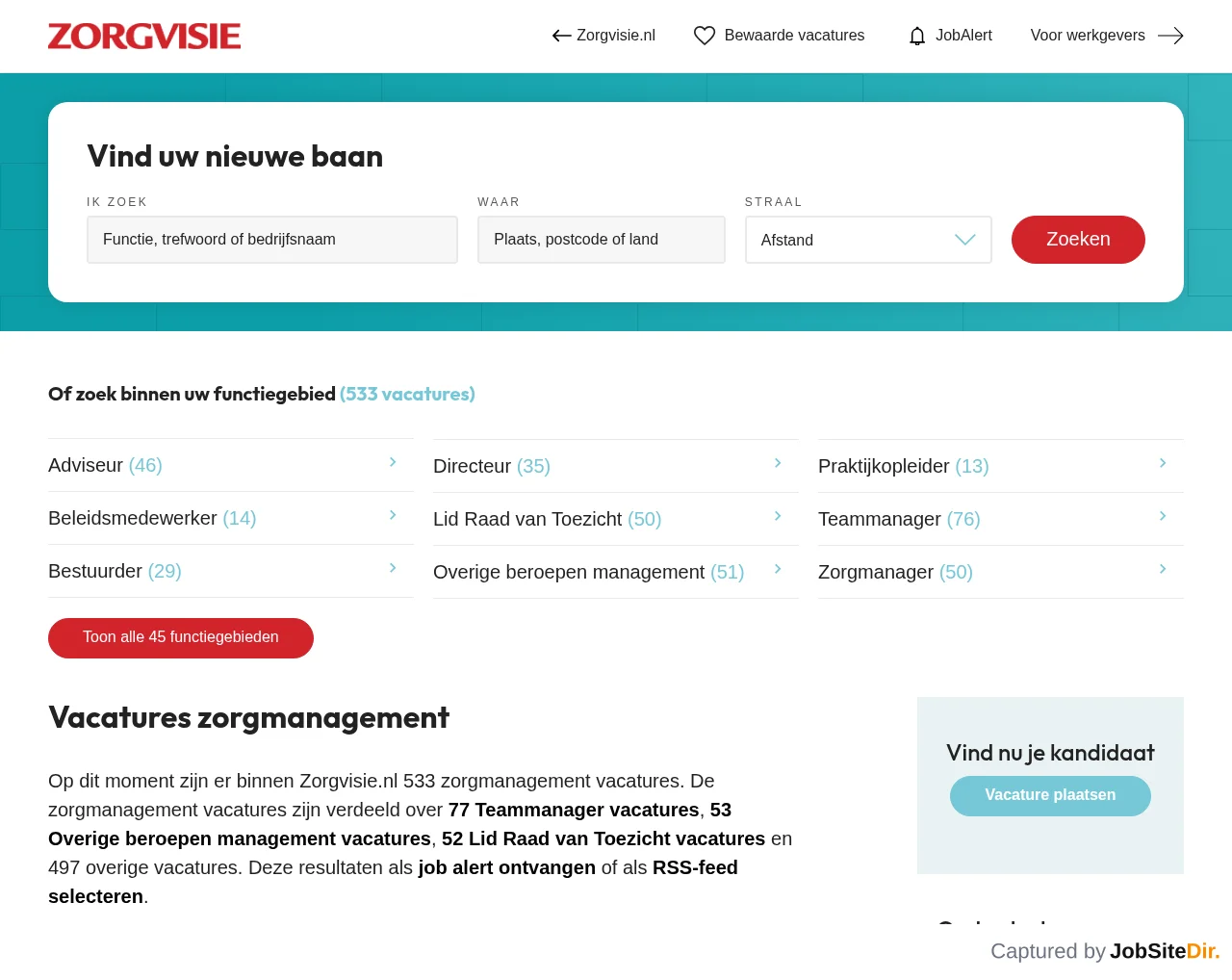Click the Vacature plaatsen button

click(x=1050, y=796)
